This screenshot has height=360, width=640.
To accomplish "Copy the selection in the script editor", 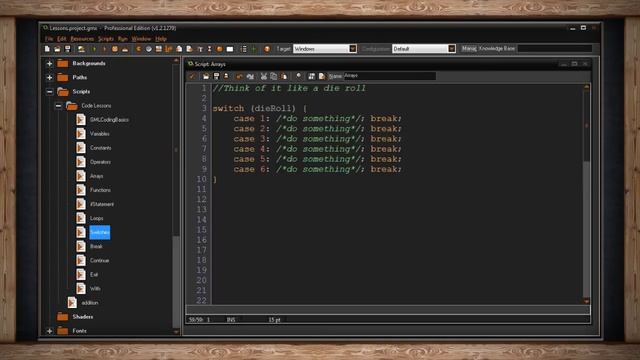I will pos(273,76).
